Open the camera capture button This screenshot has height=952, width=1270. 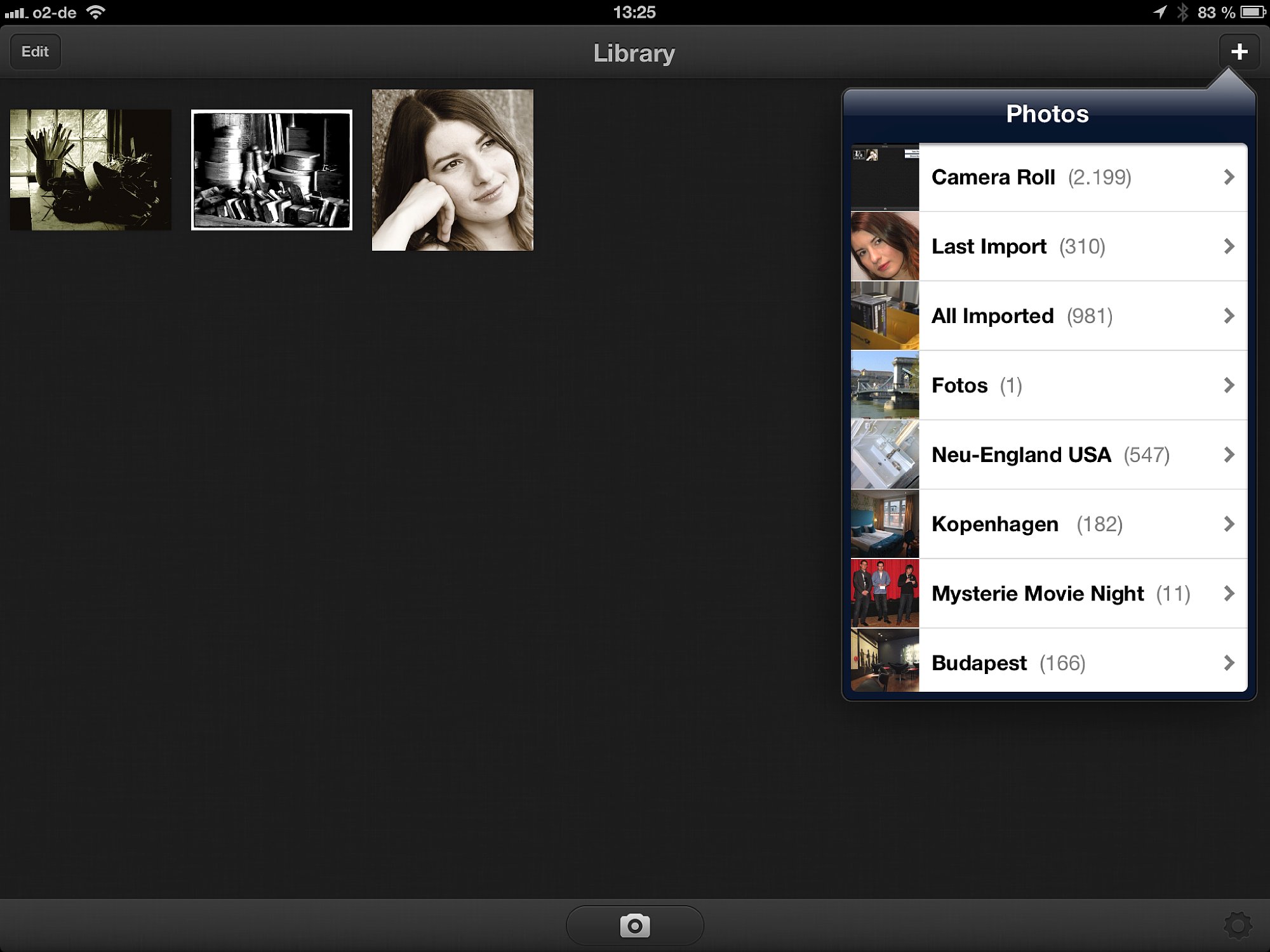(634, 925)
